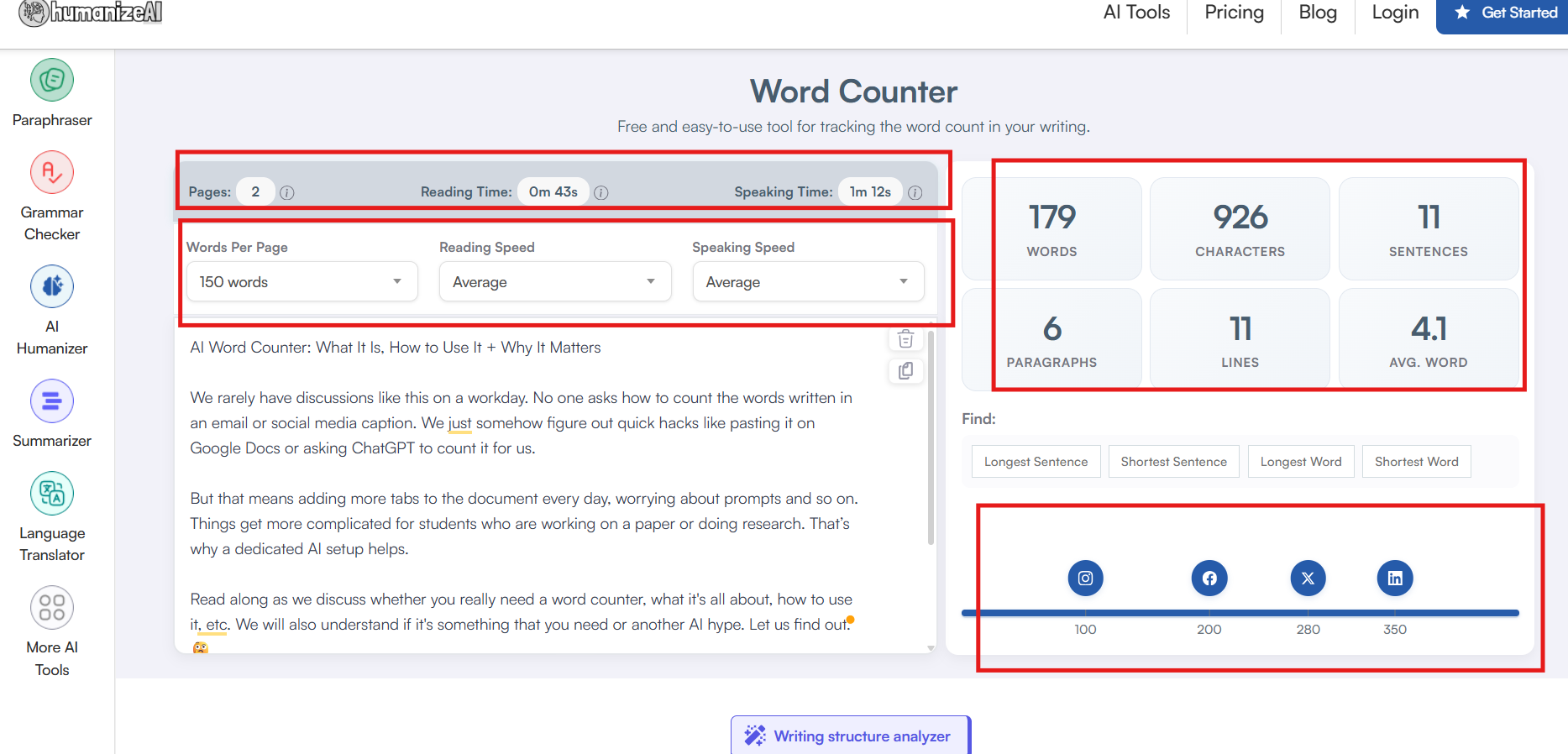
Task: Show More AI Tools grid icon
Action: point(52,608)
